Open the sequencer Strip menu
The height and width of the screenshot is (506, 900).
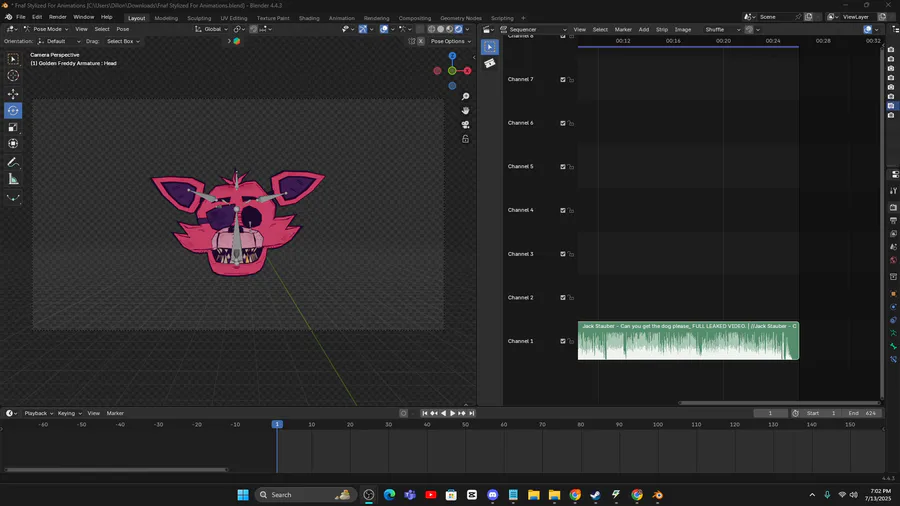point(662,29)
